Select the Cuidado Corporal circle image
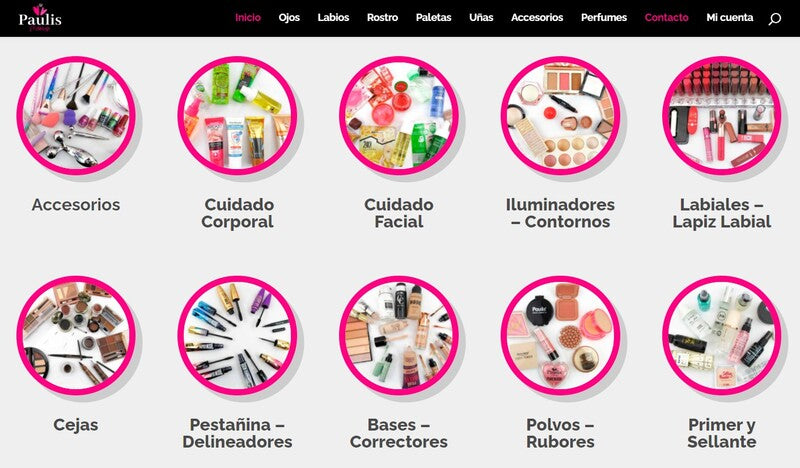The width and height of the screenshot is (800, 468). (x=237, y=116)
